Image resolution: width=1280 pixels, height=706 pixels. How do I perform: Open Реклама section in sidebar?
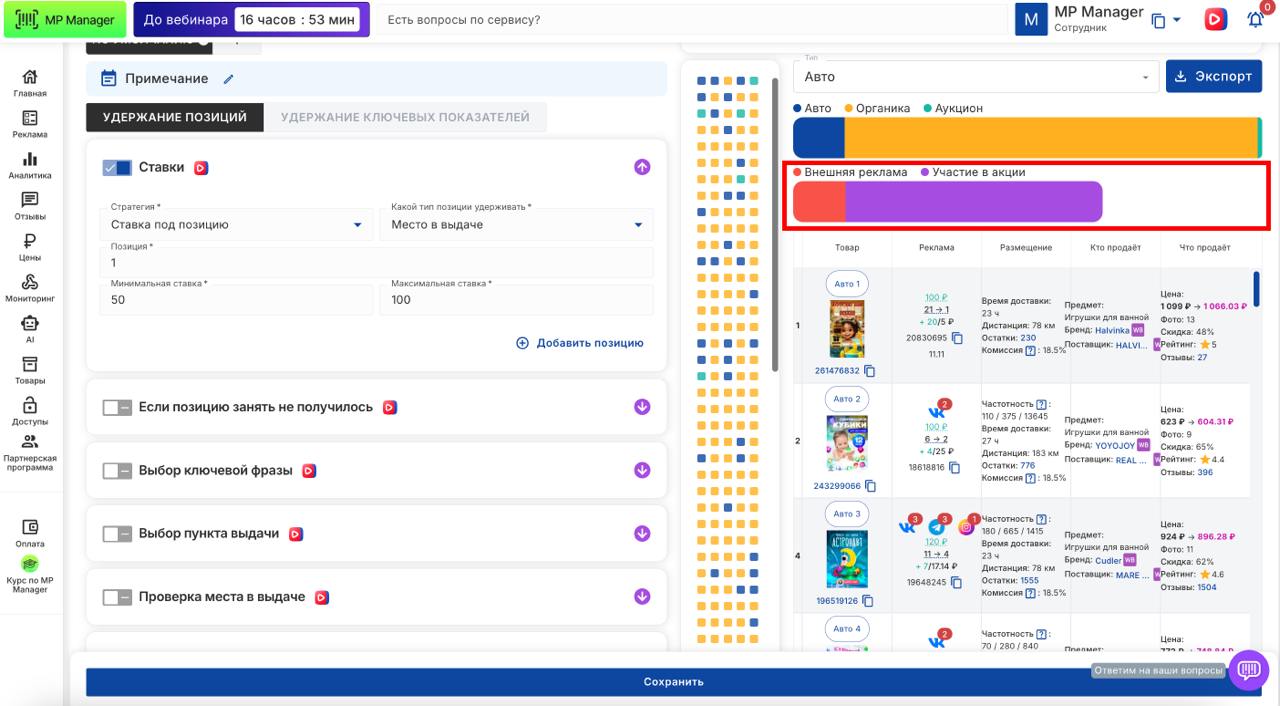click(30, 124)
